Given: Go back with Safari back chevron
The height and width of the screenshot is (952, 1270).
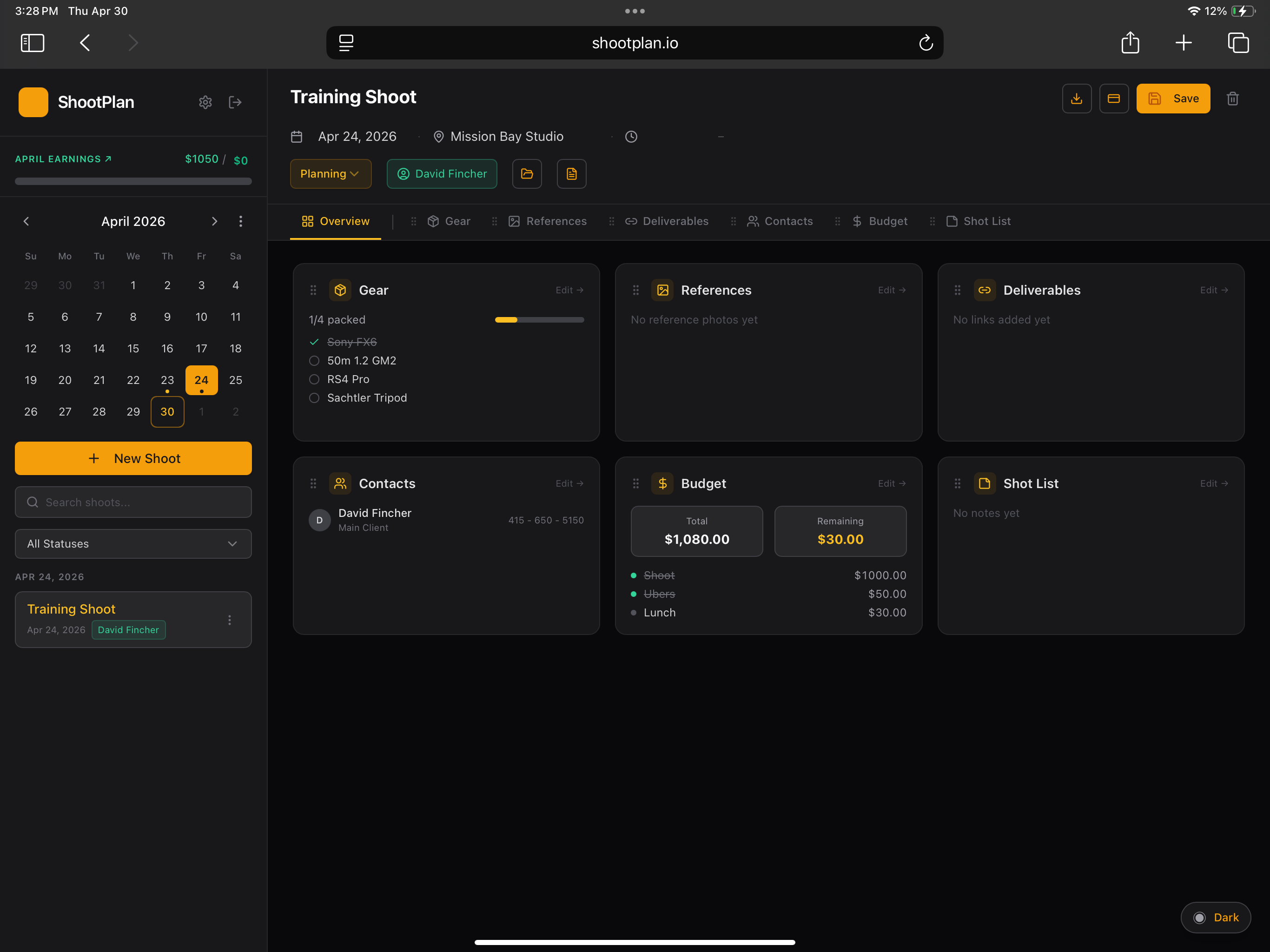Looking at the screenshot, I should point(85,42).
